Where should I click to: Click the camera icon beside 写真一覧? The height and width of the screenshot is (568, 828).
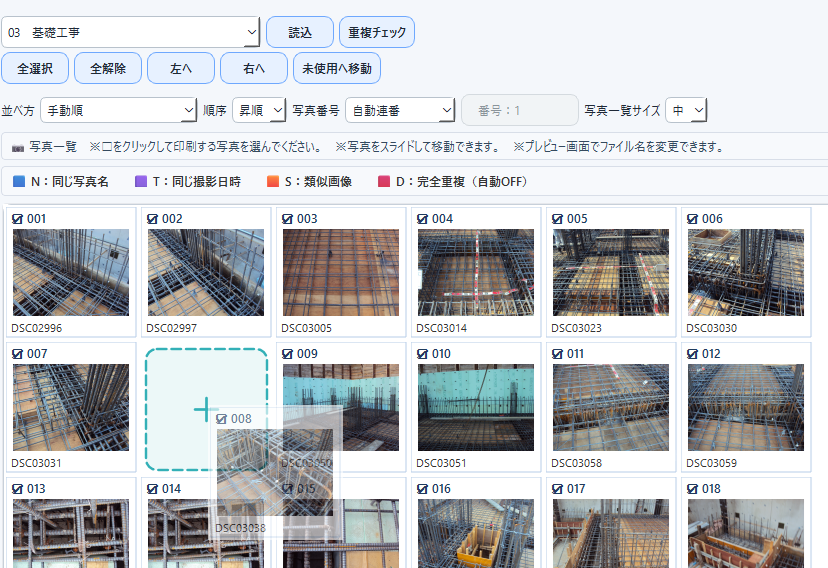tap(18, 147)
